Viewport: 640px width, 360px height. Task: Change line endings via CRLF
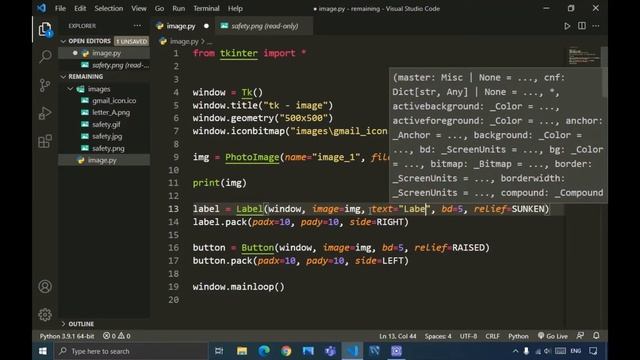(492, 336)
